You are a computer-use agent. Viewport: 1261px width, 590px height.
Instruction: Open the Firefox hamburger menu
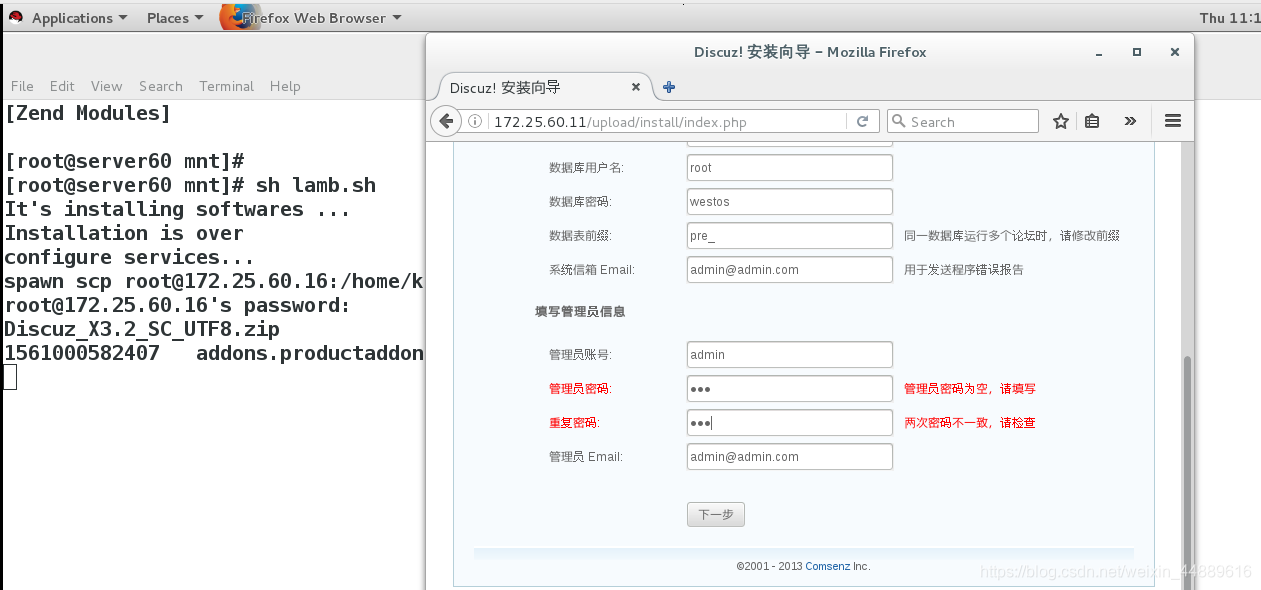coord(1173,121)
